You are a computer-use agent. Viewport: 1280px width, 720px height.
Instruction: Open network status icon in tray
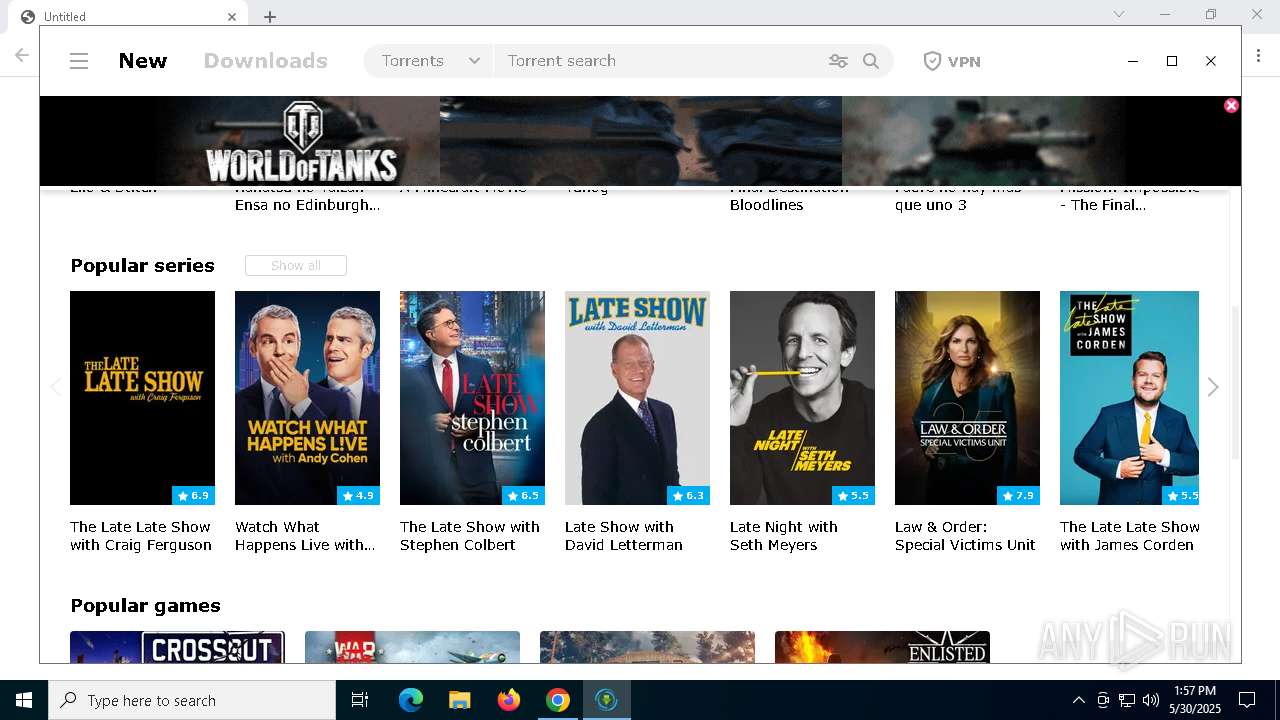click(1127, 700)
